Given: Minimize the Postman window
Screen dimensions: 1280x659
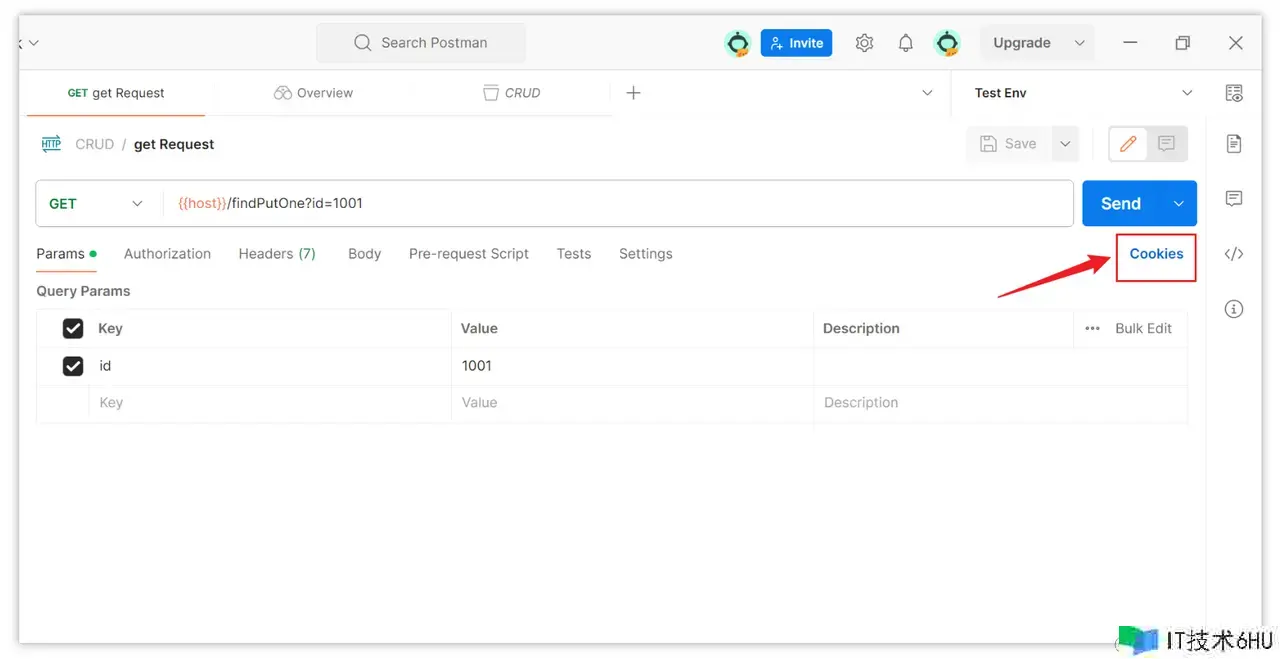Looking at the screenshot, I should (1131, 43).
